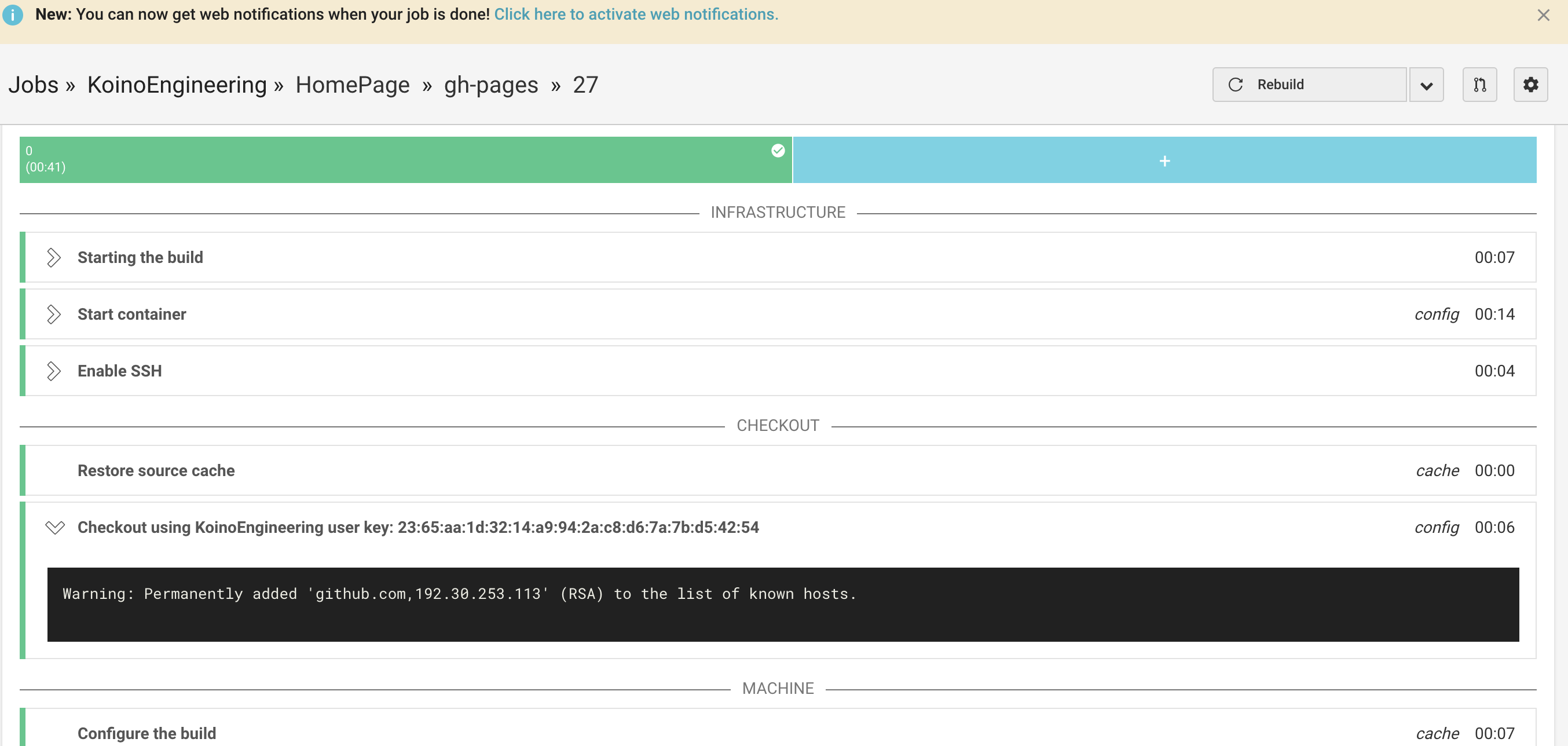Image resolution: width=1568 pixels, height=746 pixels.
Task: Click the pull request icon button
Action: coord(1480,85)
